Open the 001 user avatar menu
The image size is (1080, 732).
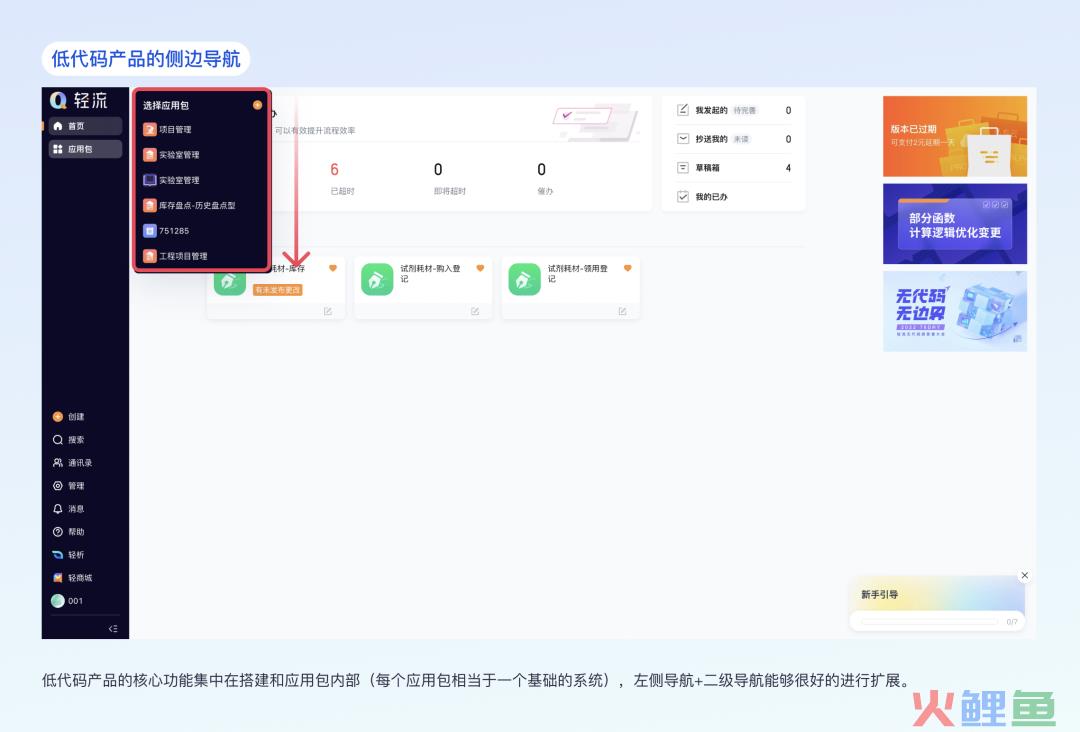pos(68,600)
